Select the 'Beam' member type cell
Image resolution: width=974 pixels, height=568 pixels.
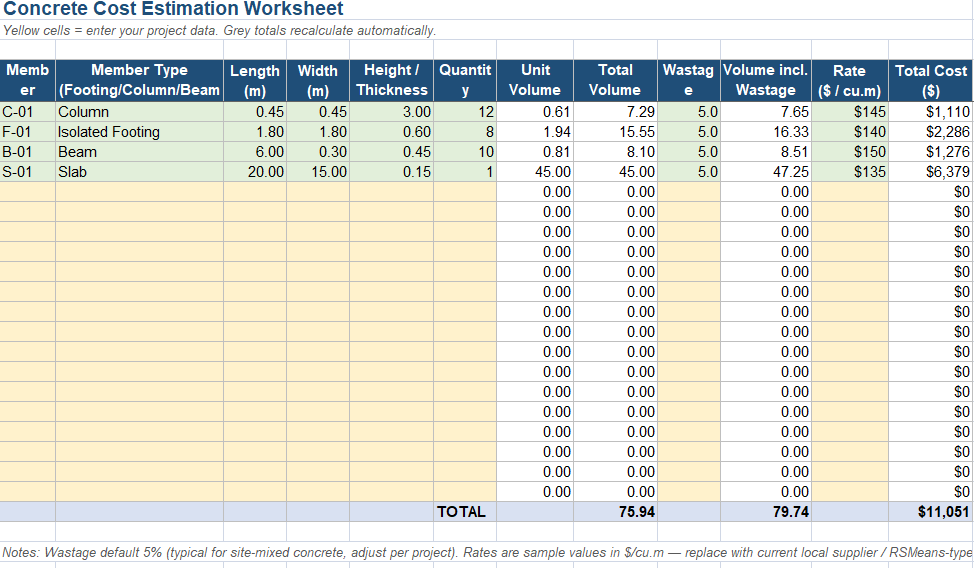click(x=140, y=152)
